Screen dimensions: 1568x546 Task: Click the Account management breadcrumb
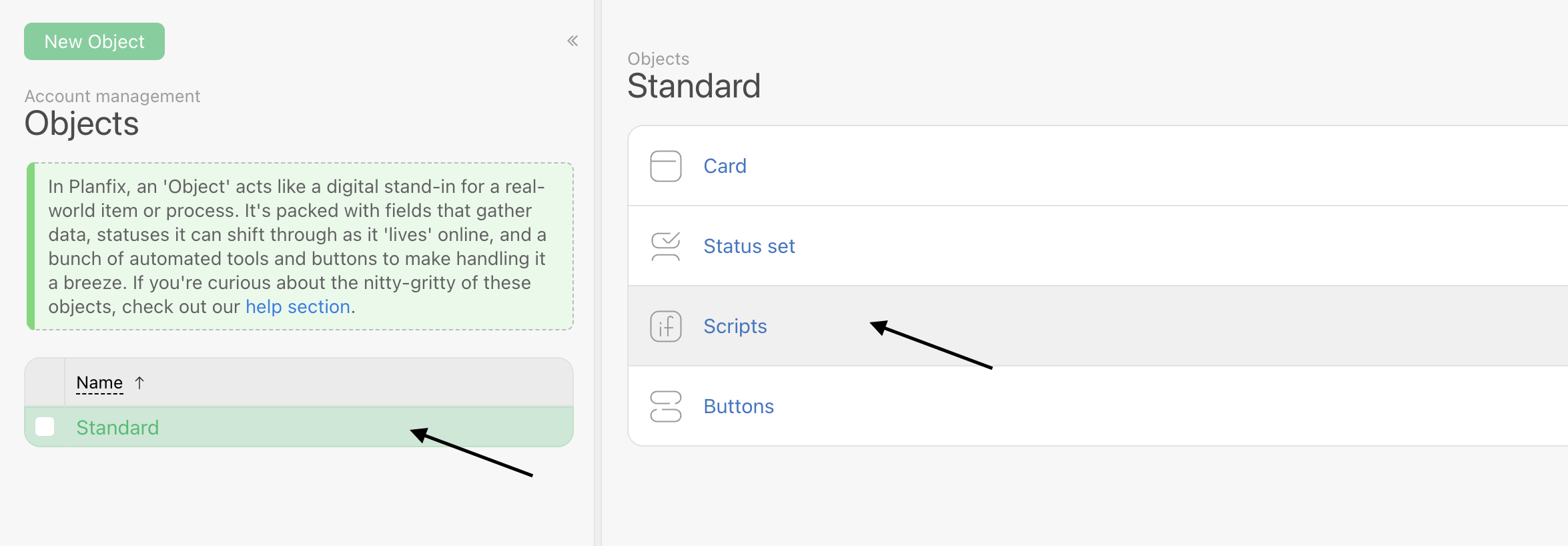[x=112, y=96]
